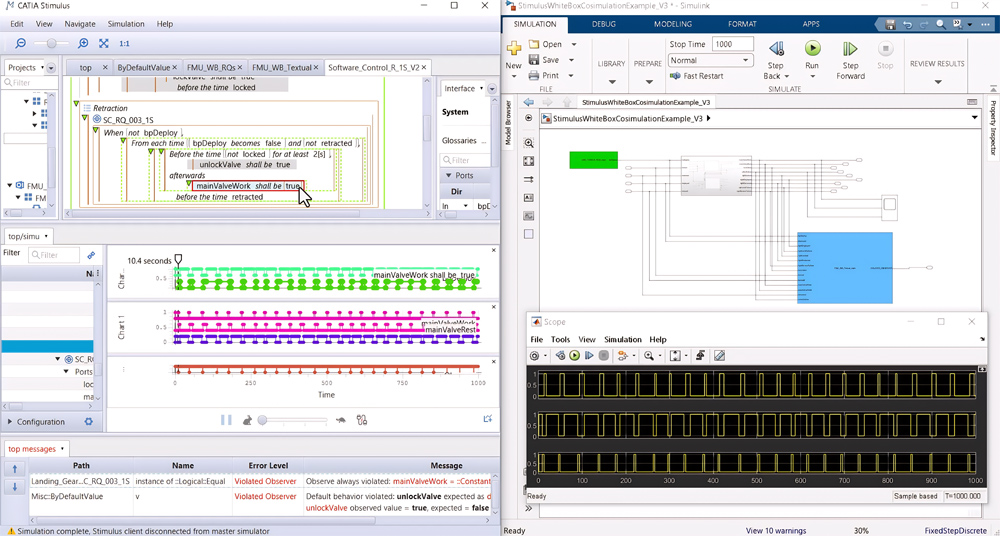Screen dimensions: 1000x536
Task: Click the Stop Time input field
Action: click(x=733, y=44)
